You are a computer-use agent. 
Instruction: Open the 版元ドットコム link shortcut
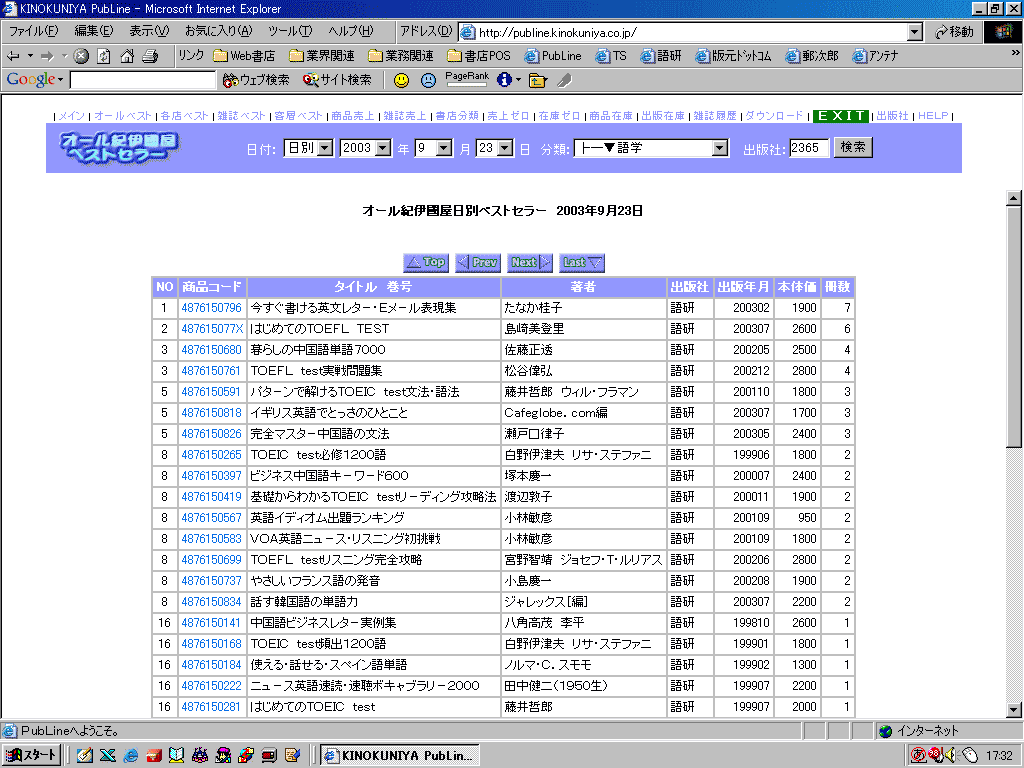tap(733, 56)
